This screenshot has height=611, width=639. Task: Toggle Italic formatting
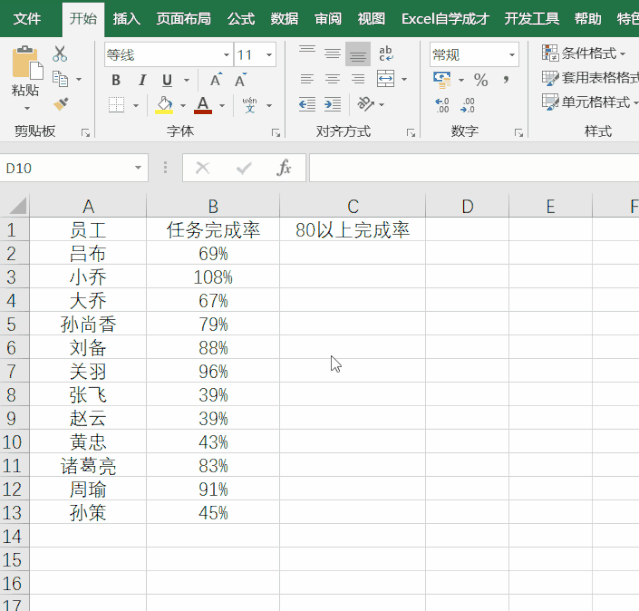142,80
